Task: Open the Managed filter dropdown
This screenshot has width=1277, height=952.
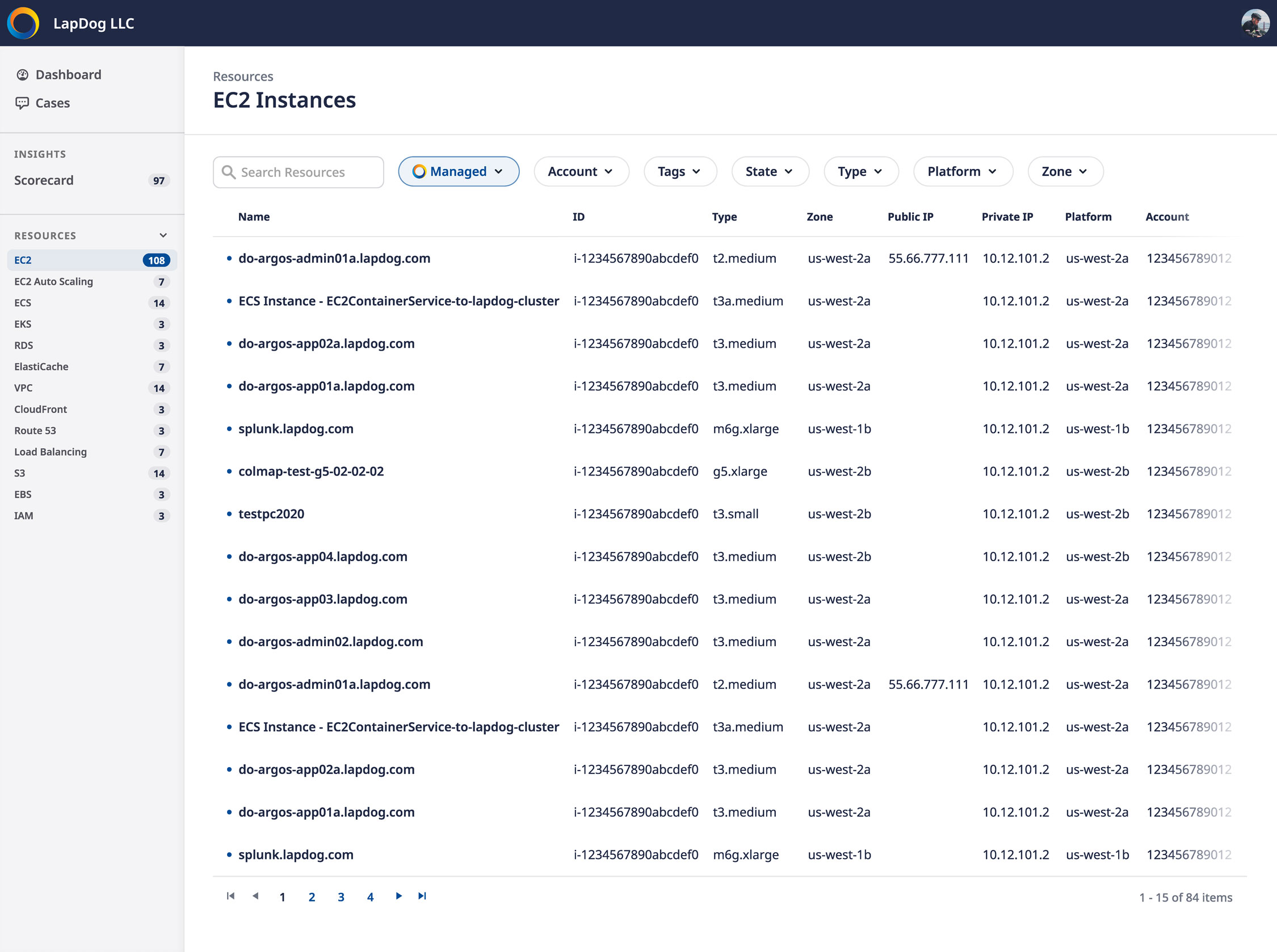Action: click(x=459, y=172)
